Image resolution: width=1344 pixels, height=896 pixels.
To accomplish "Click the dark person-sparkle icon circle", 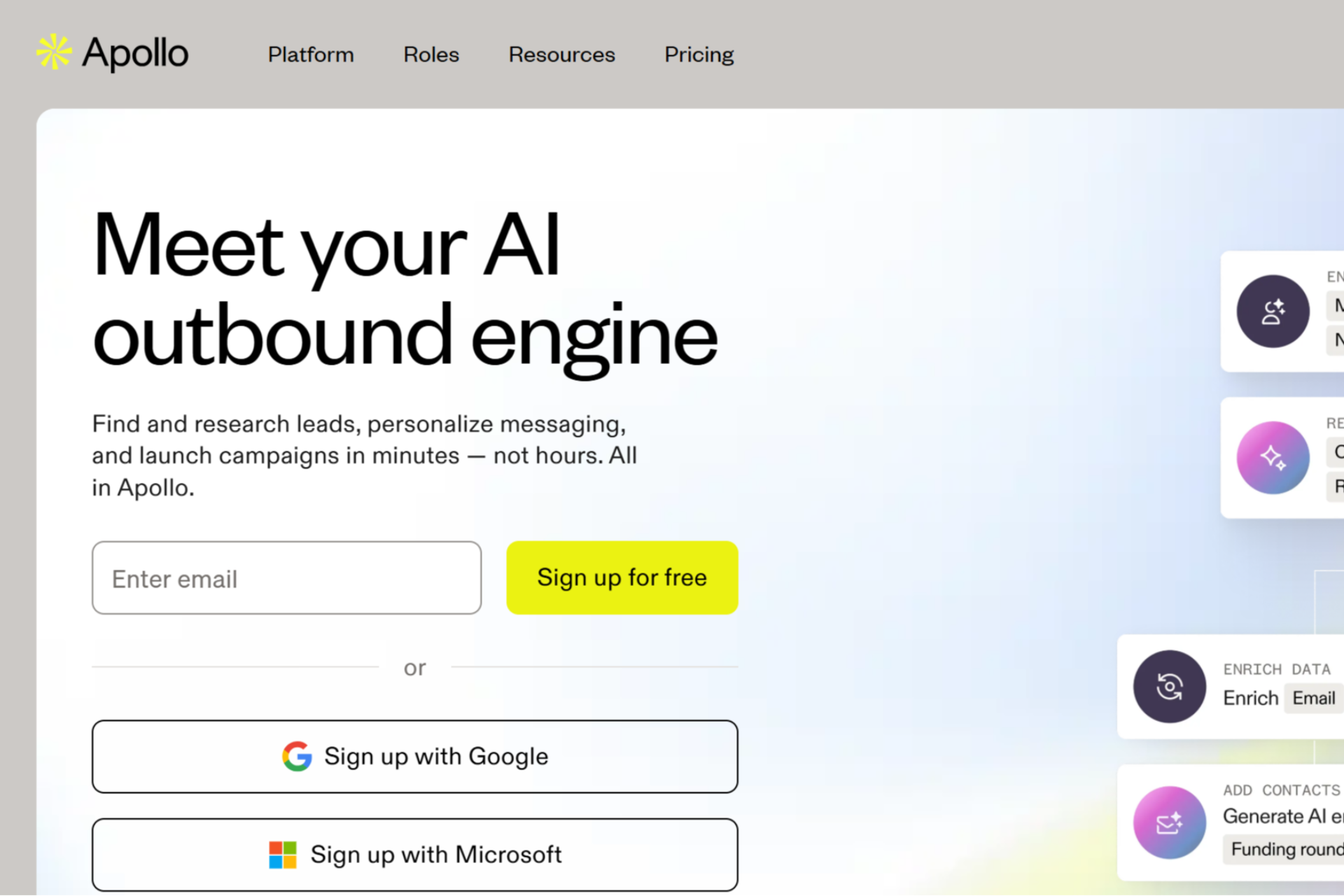I will [x=1273, y=311].
